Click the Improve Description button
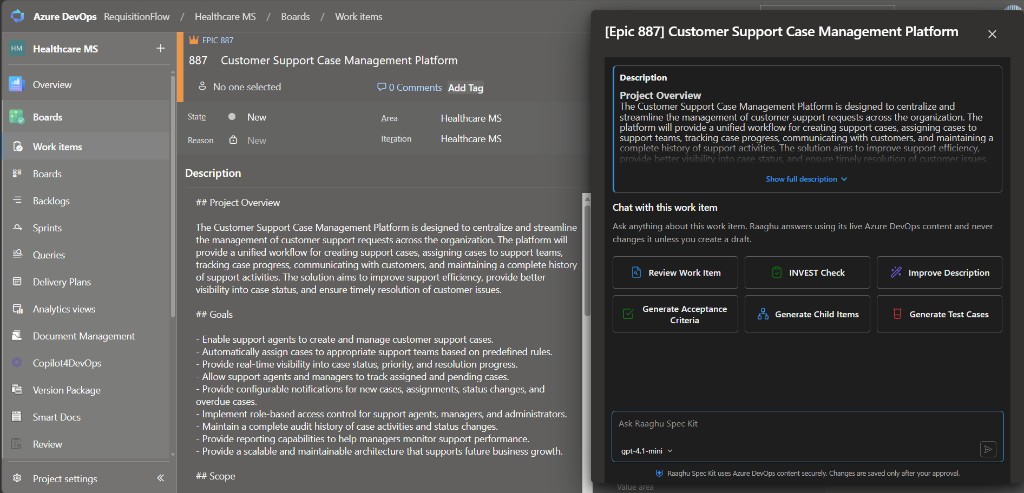The image size is (1024, 493). click(x=939, y=272)
